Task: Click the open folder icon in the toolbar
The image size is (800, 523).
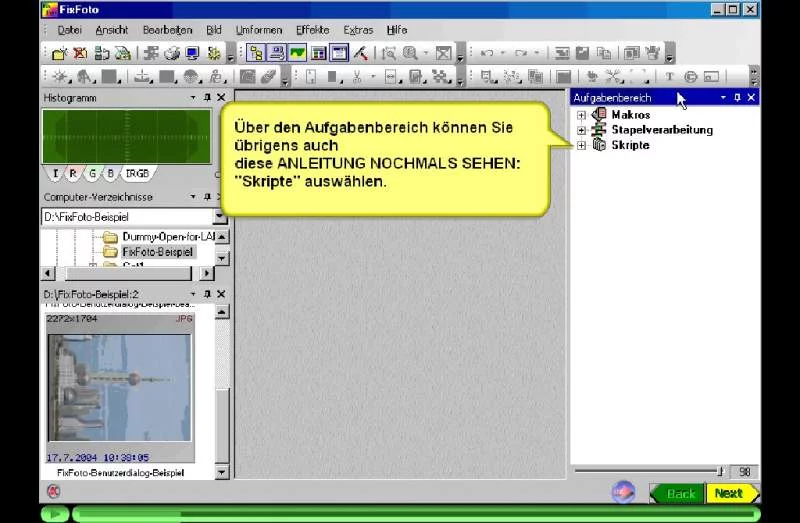Action: tap(59, 53)
